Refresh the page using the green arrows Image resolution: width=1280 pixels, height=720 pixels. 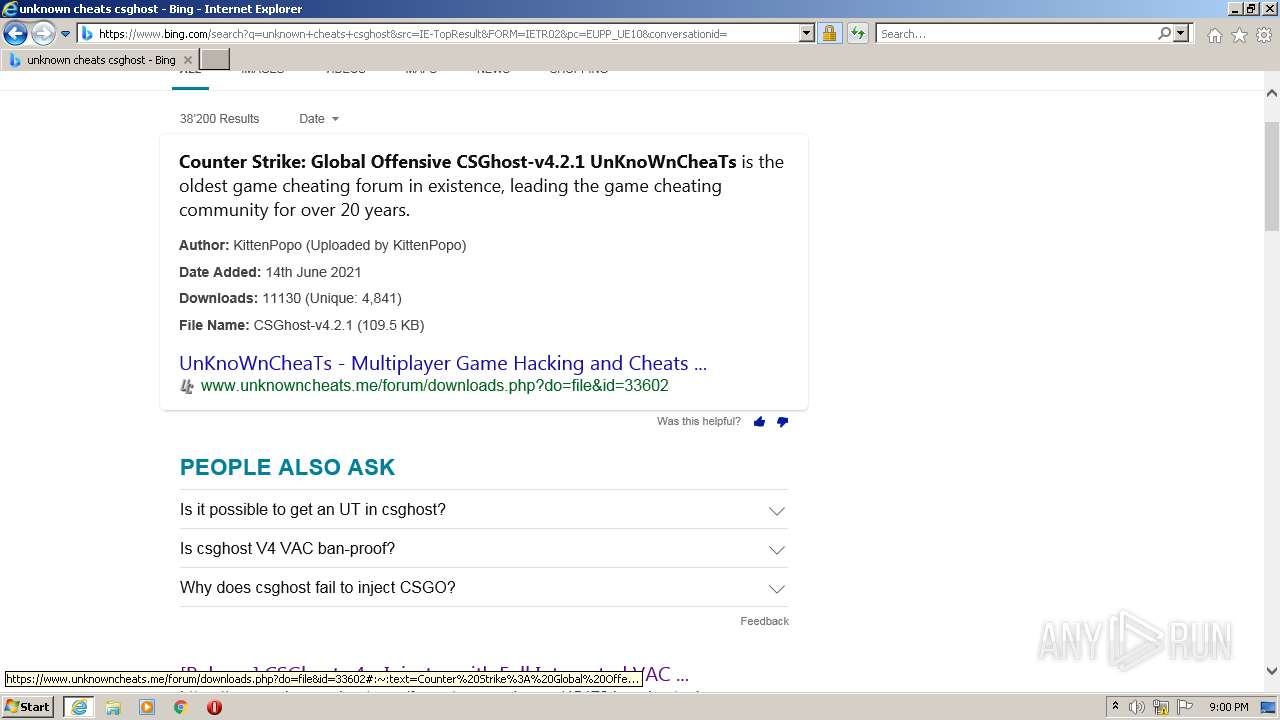click(857, 34)
